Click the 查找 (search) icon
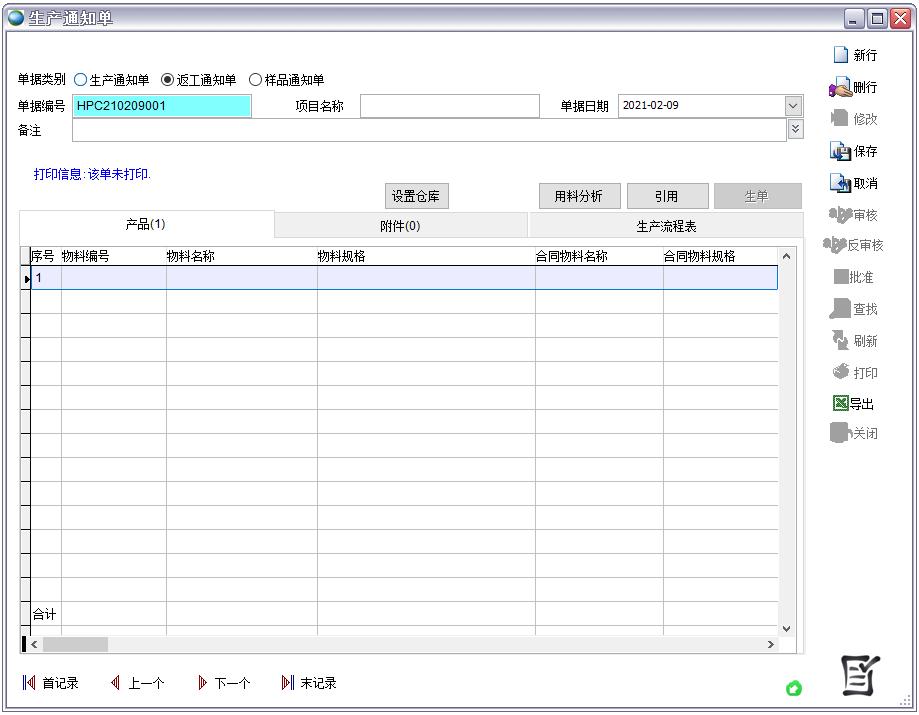 point(853,309)
